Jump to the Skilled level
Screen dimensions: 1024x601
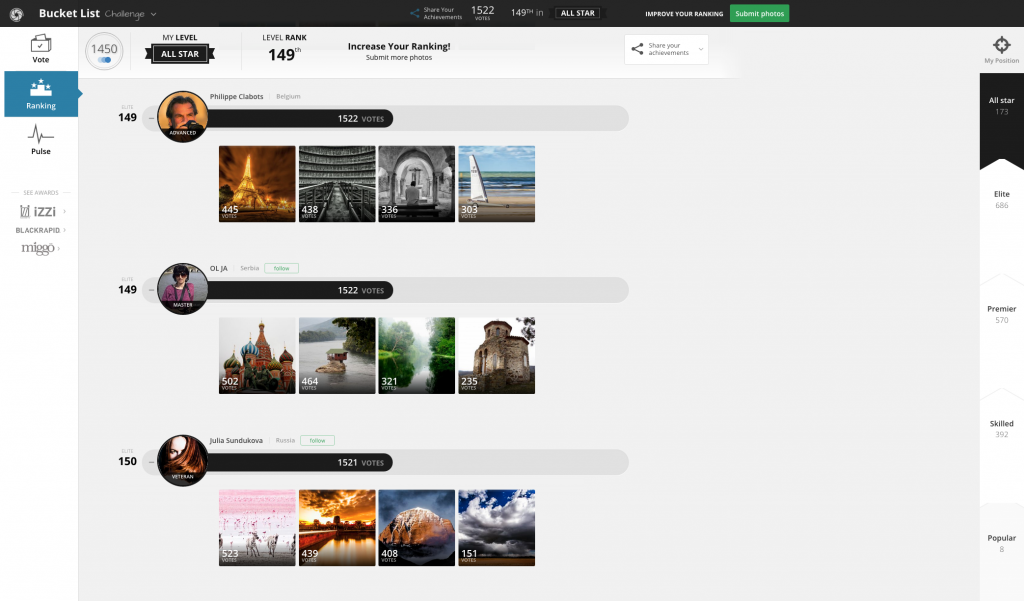[x=1001, y=429]
